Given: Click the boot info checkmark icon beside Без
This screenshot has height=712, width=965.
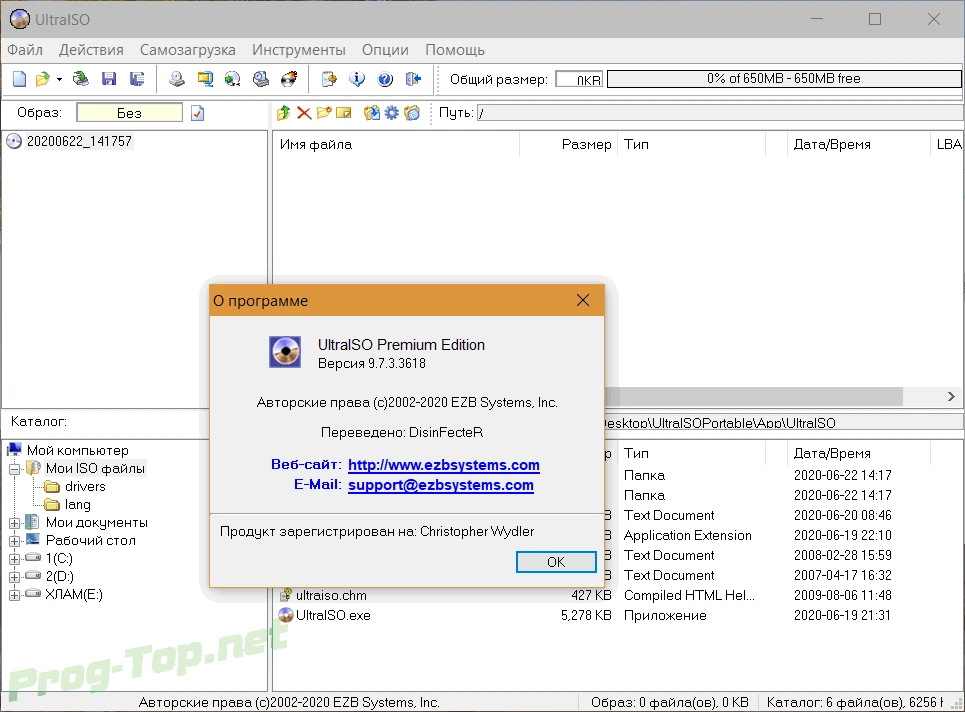Looking at the screenshot, I should click(x=198, y=113).
